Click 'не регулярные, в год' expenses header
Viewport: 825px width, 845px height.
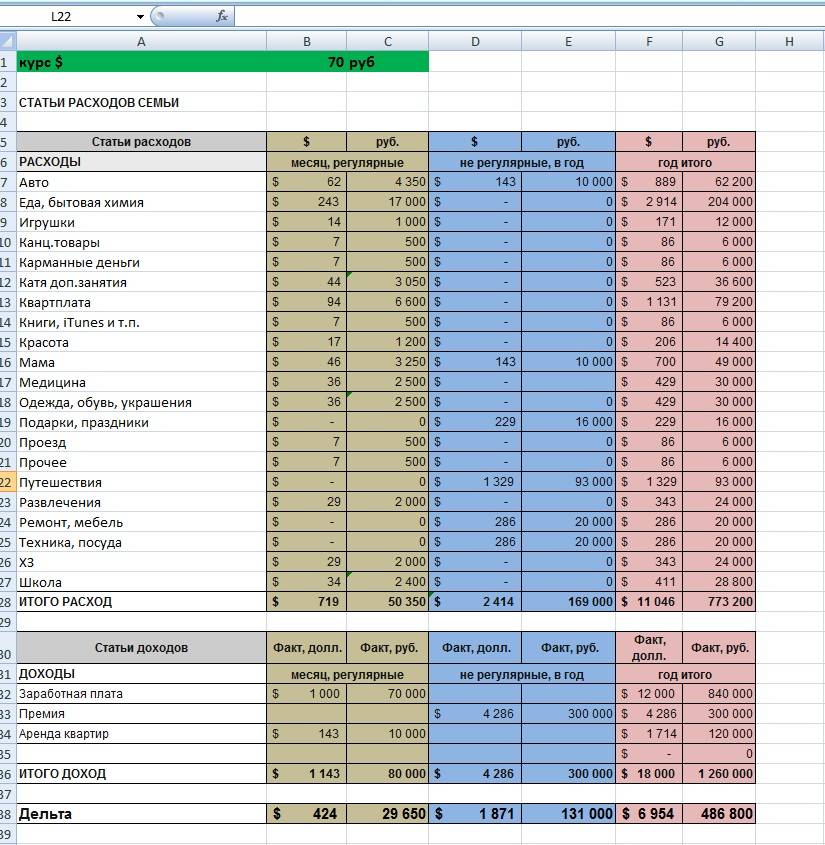click(x=522, y=162)
